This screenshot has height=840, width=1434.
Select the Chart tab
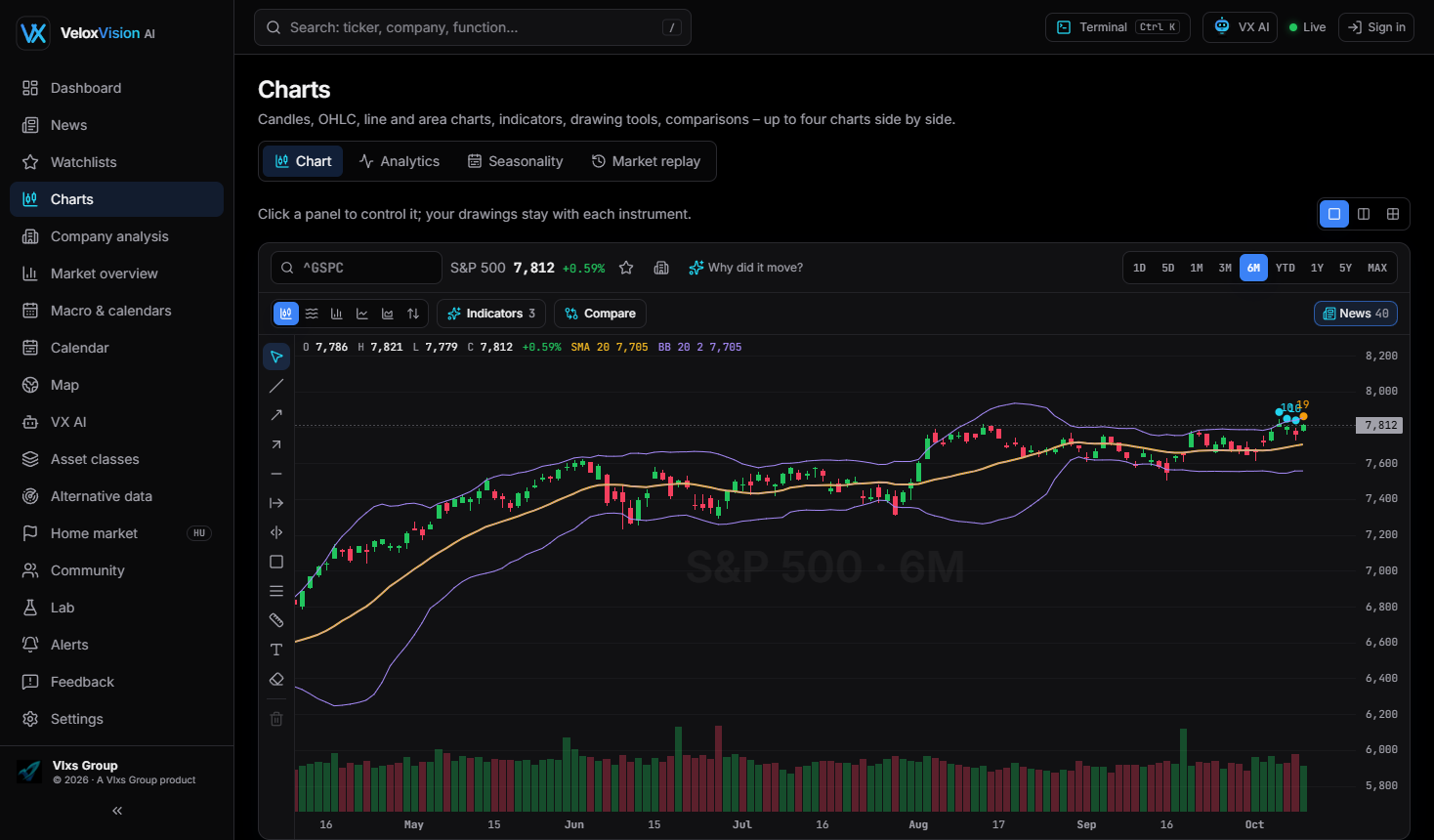tap(303, 161)
